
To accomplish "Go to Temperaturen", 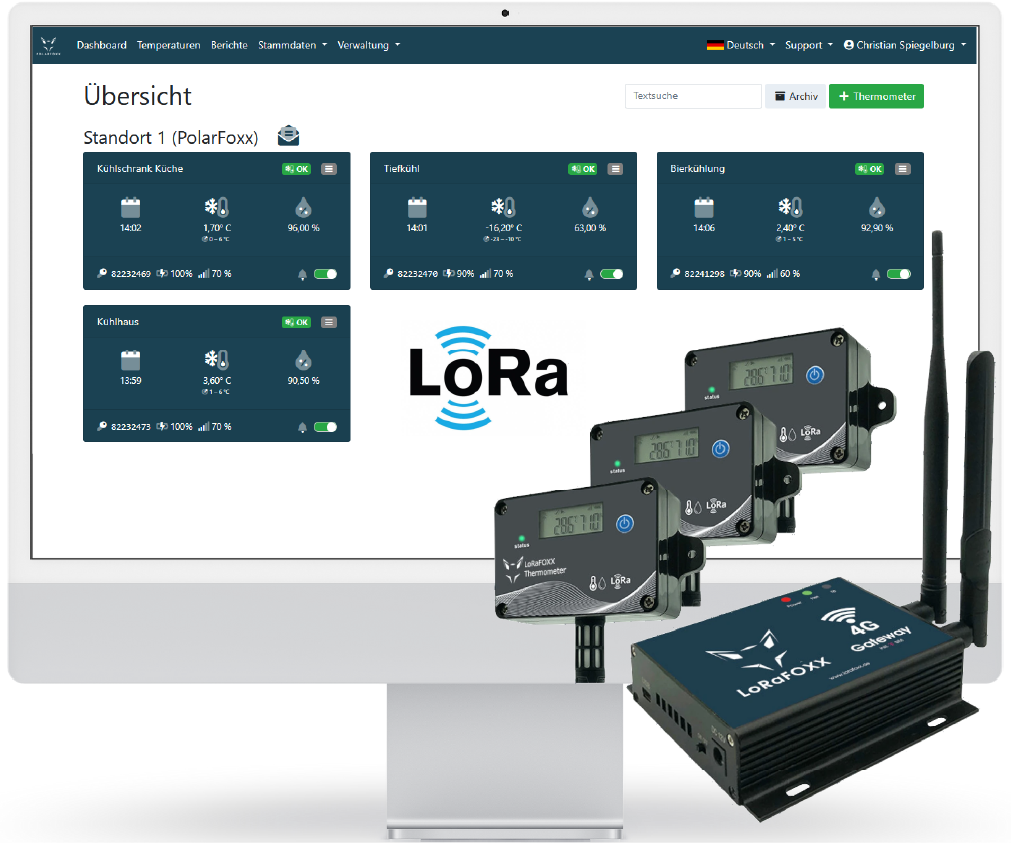I will point(168,45).
